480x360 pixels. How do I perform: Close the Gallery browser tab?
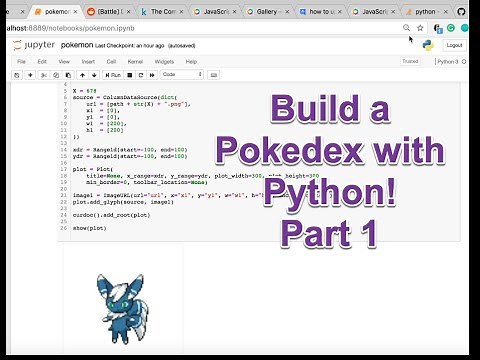287,12
